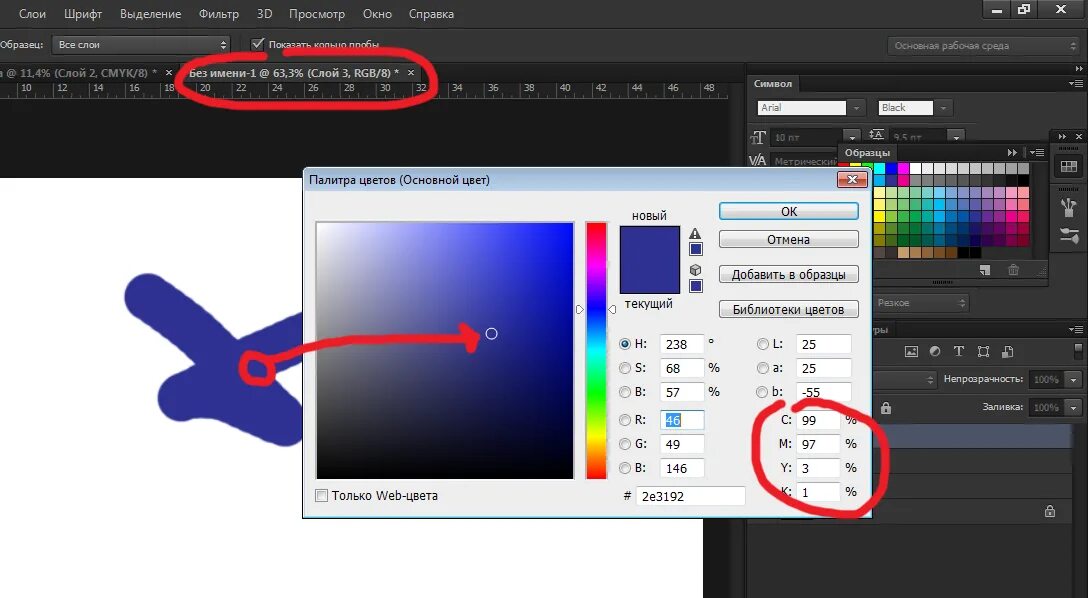Close the Без имени-1 document tab
Screen dimensions: 1088x598
click(x=411, y=72)
